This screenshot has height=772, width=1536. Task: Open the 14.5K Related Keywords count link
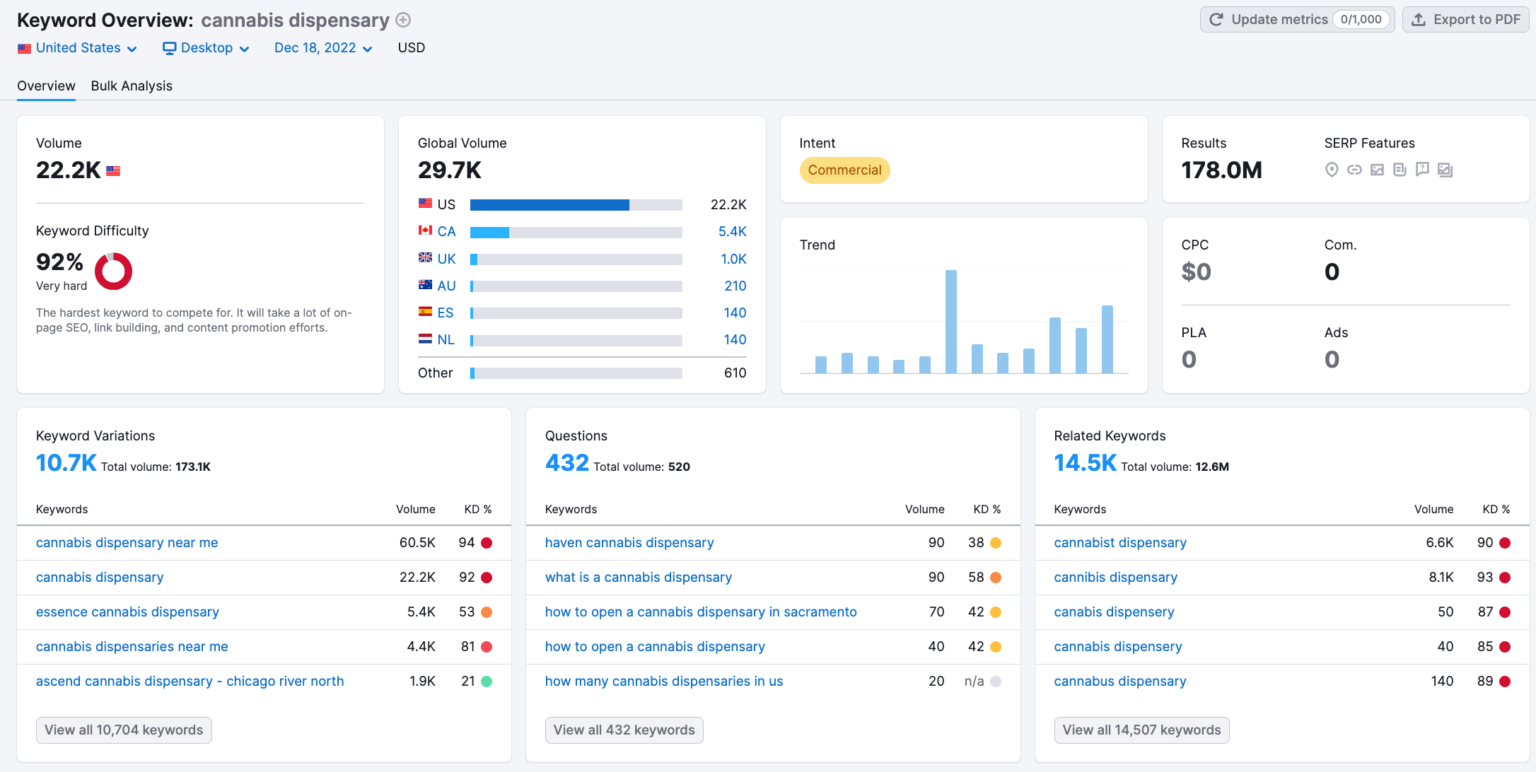coord(1085,463)
